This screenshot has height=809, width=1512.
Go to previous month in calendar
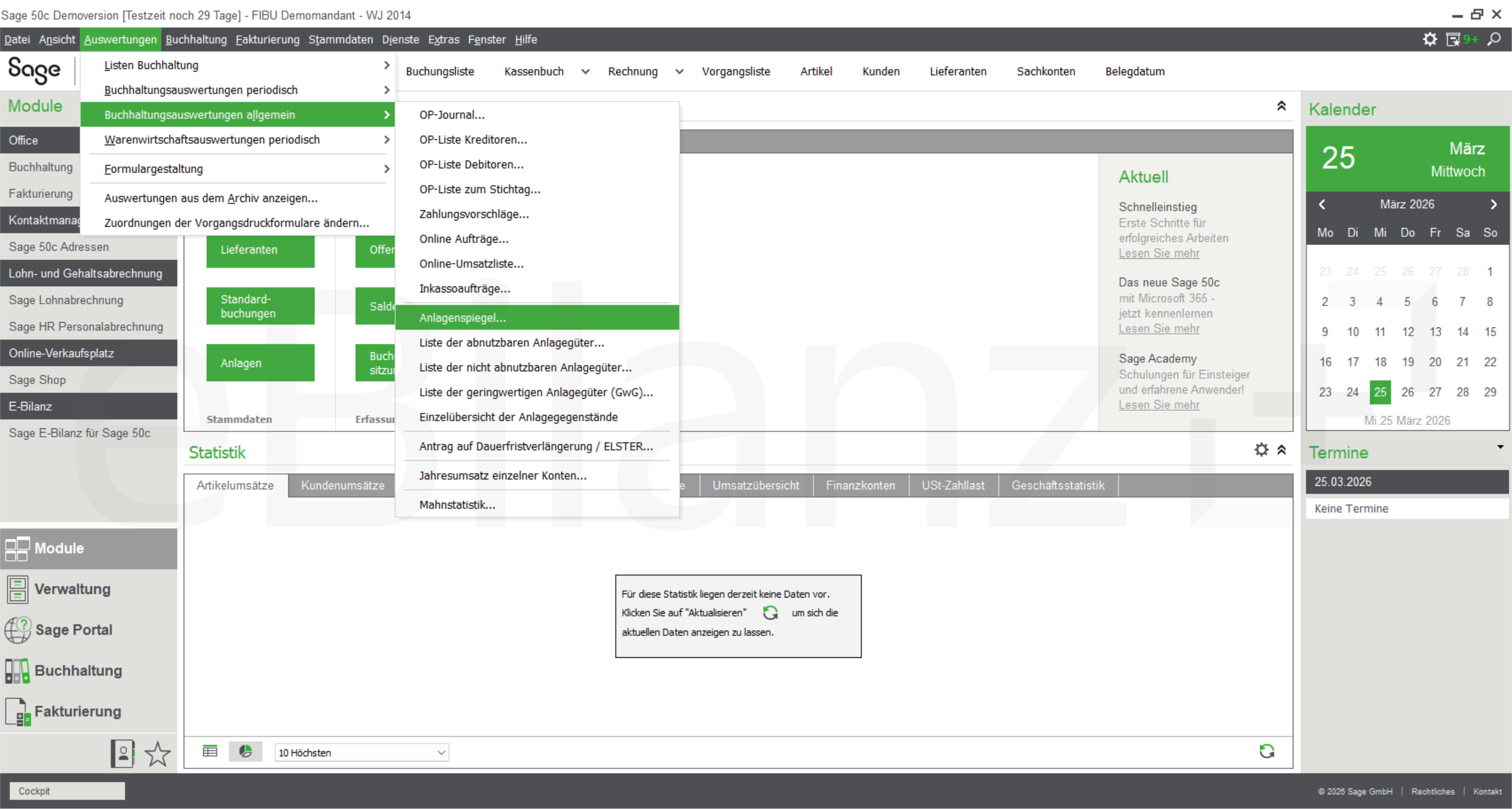click(x=1322, y=204)
